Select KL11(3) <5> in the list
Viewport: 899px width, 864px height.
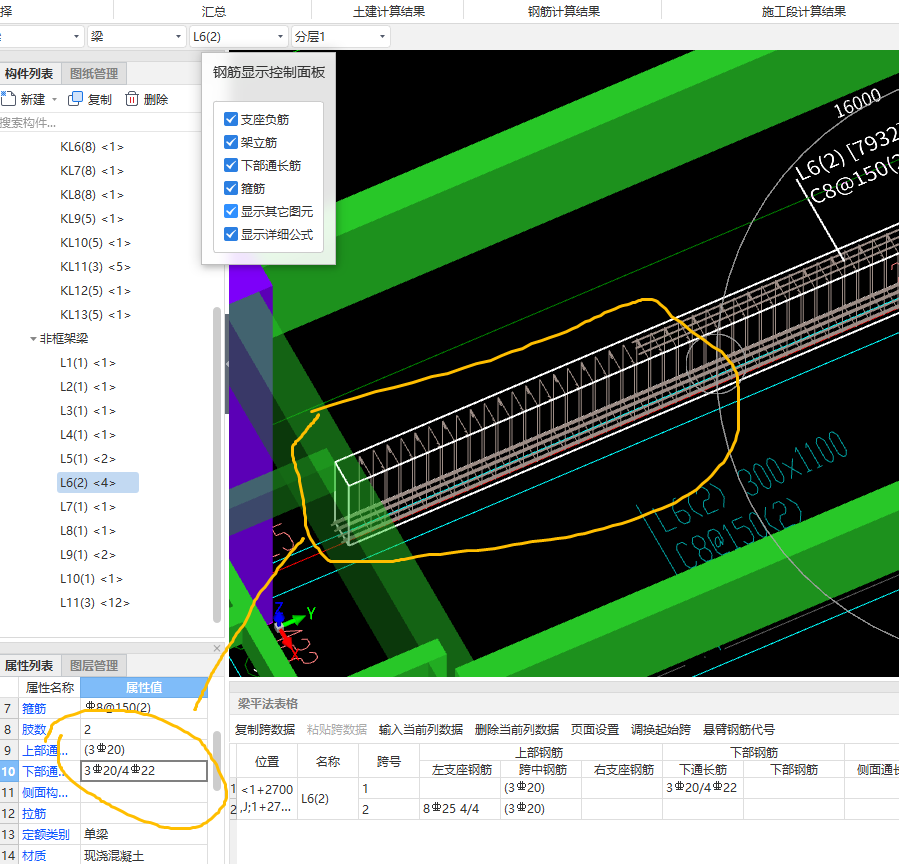95,267
